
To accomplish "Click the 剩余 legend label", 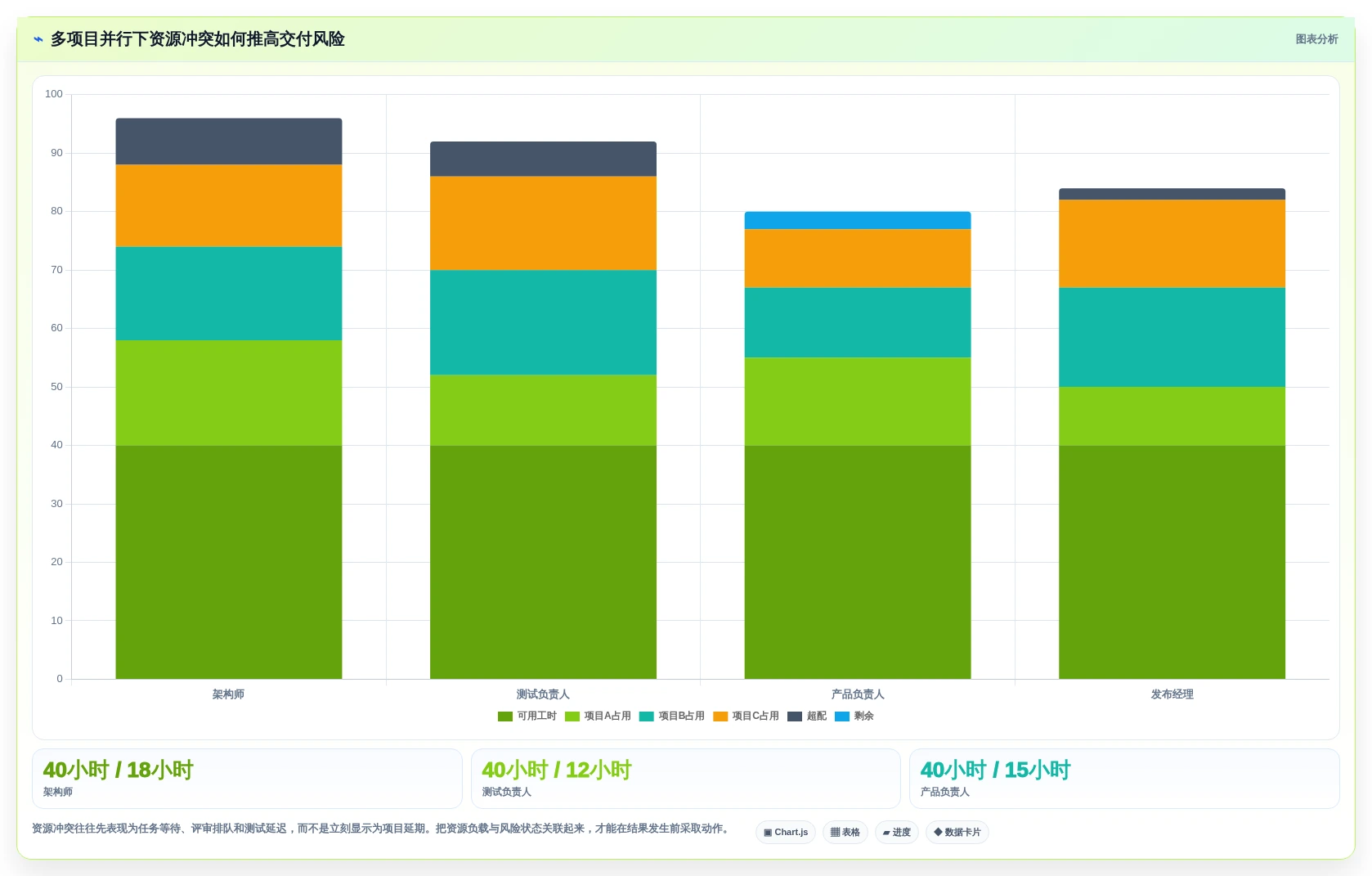I will (864, 717).
